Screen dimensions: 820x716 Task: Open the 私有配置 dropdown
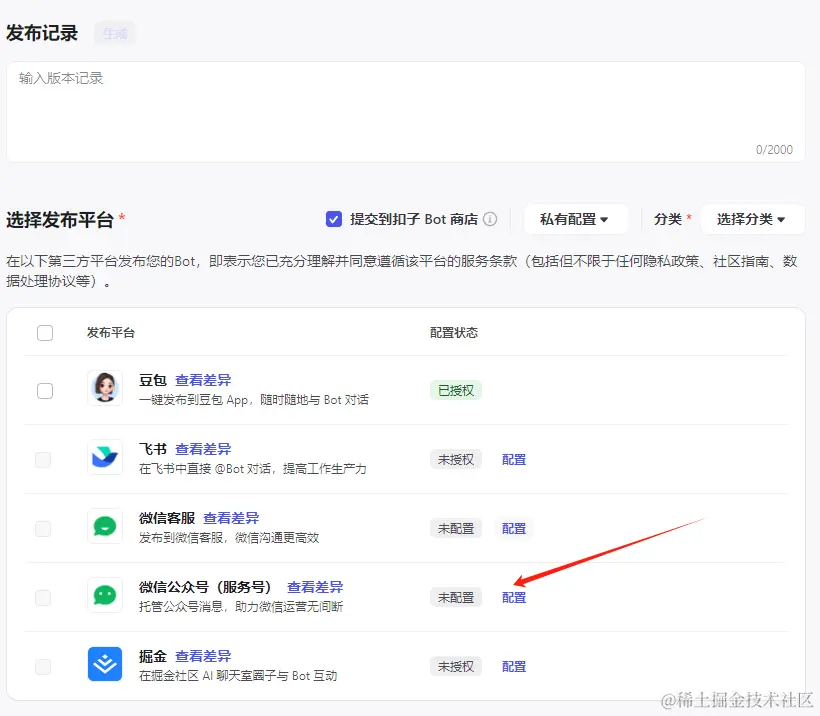point(576,219)
